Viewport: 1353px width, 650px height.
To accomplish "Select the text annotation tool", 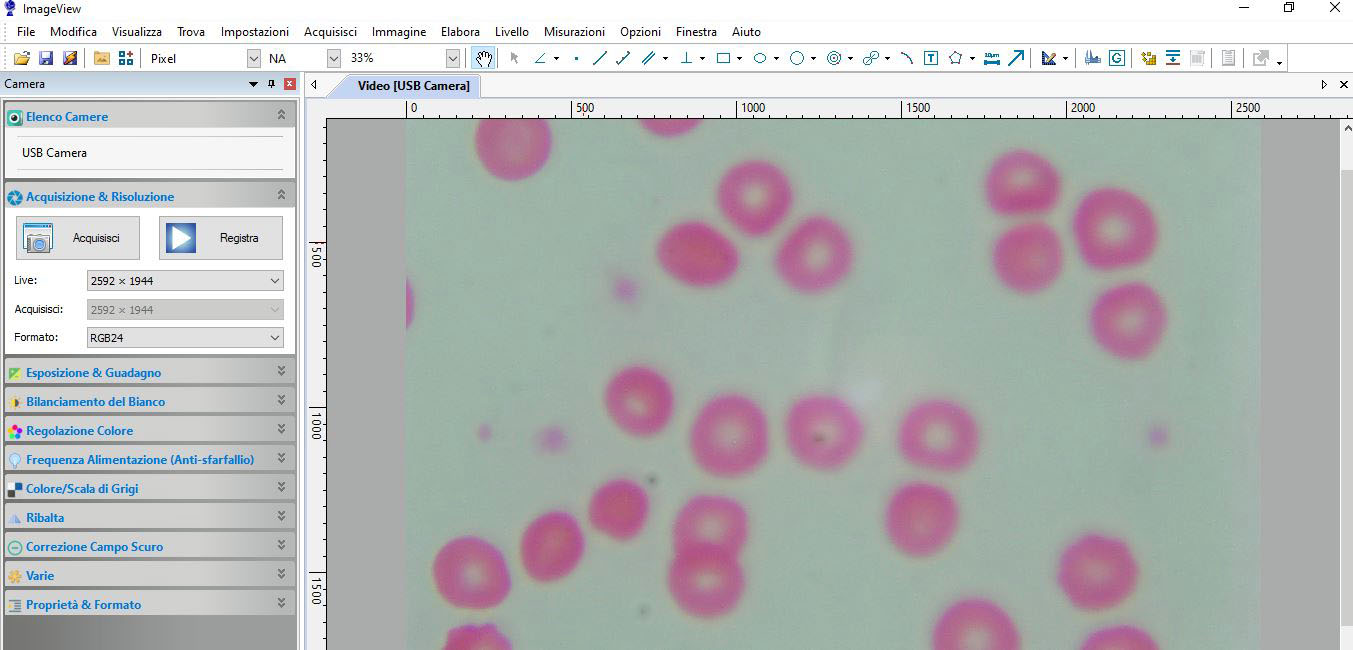I will tap(930, 58).
